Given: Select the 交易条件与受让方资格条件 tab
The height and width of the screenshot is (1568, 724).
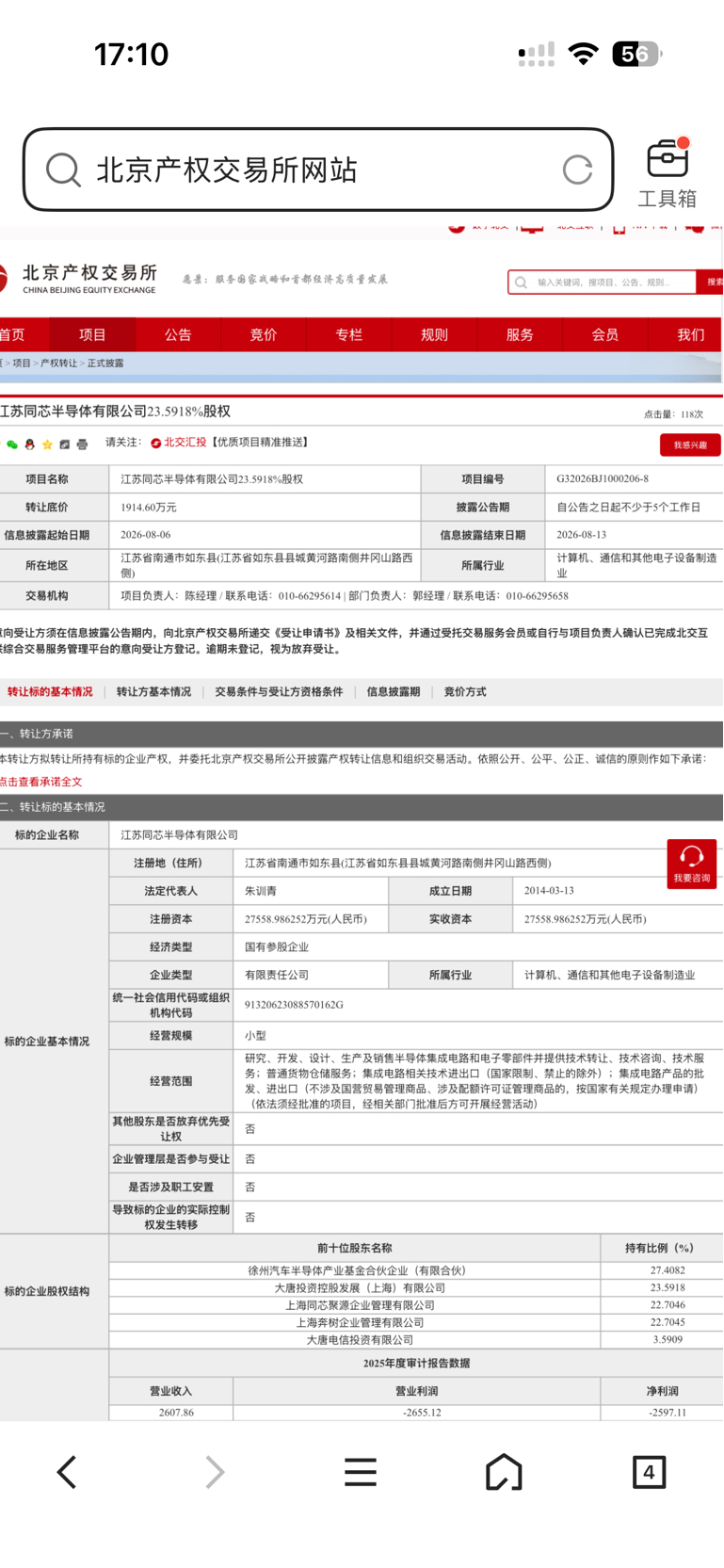Looking at the screenshot, I should click(x=279, y=692).
